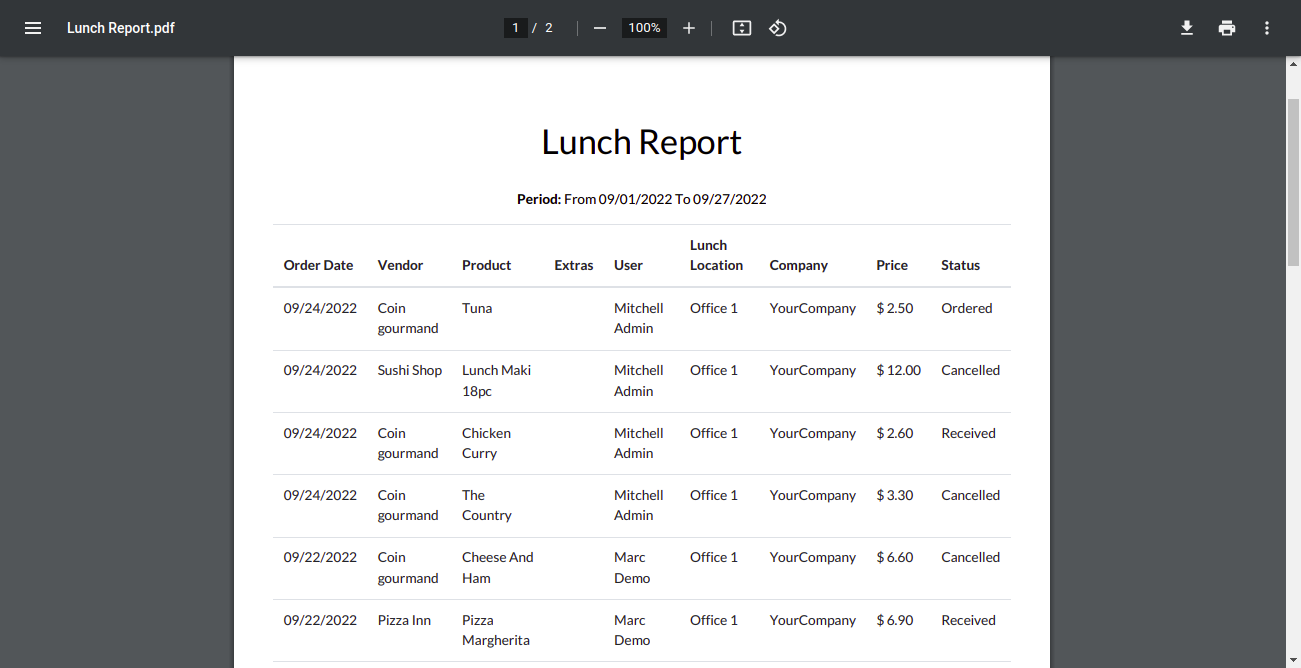This screenshot has width=1301, height=668.
Task: Click the $ 2.50 price
Action: (895, 308)
